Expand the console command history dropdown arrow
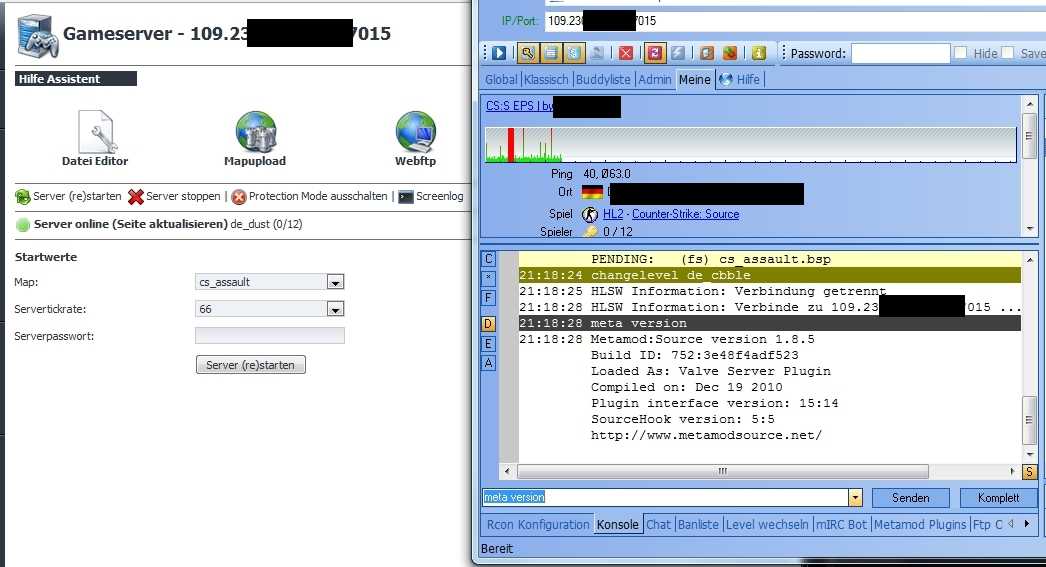This screenshot has width=1046, height=567. pyautogui.click(x=855, y=498)
